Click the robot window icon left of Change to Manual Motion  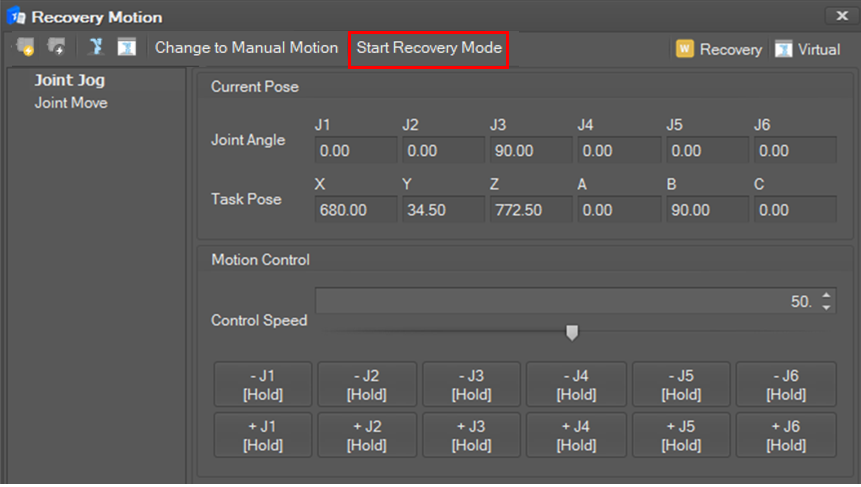[x=126, y=47]
